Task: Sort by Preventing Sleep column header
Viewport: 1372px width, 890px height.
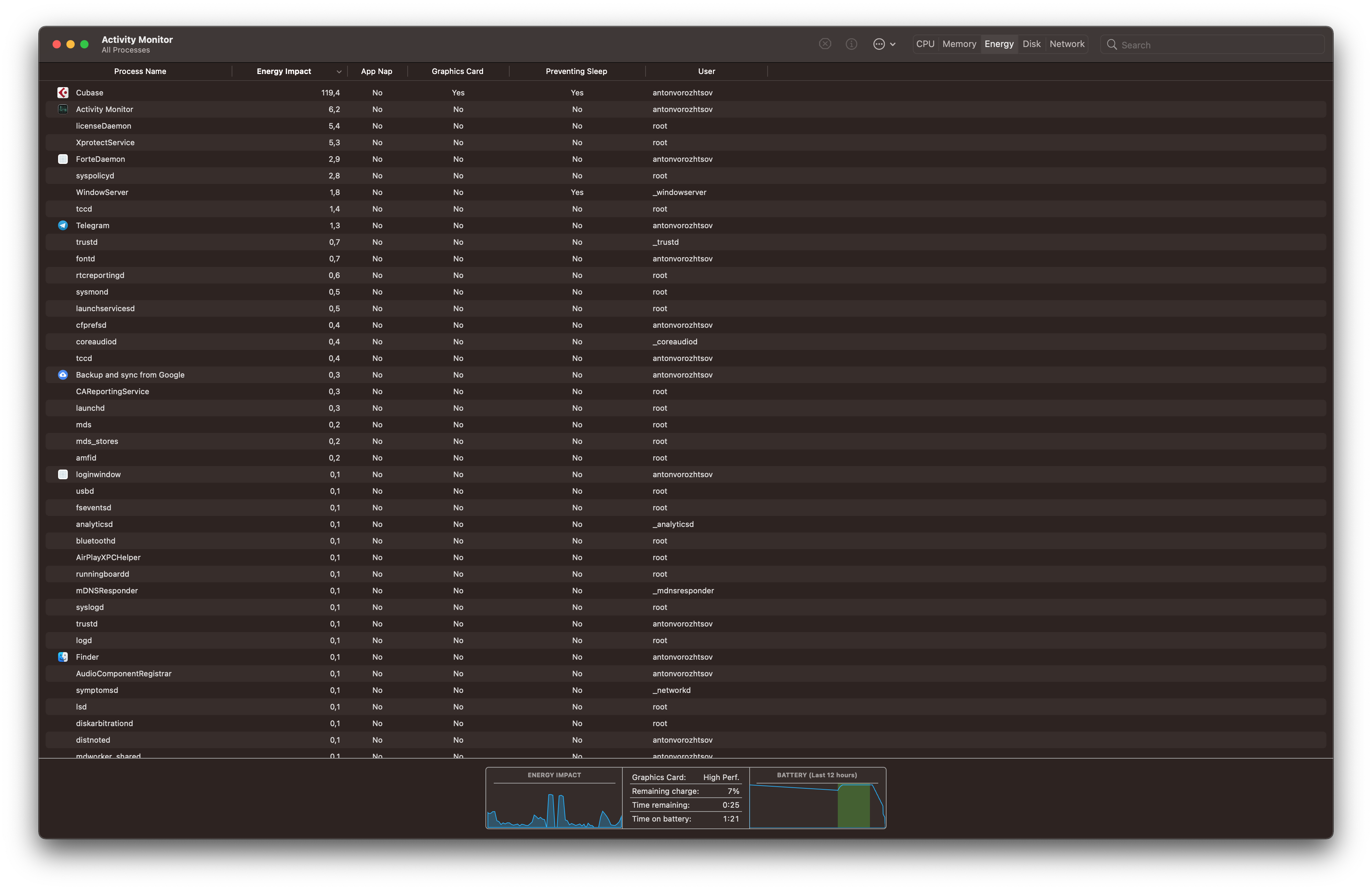Action: (x=576, y=72)
